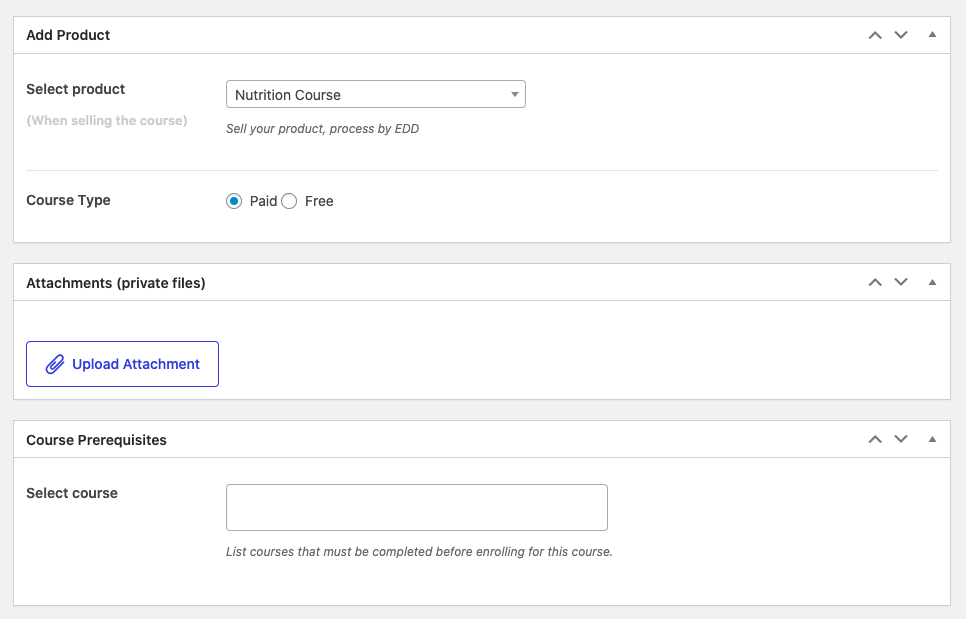This screenshot has height=619, width=966.
Task: Select the Free course type
Action: tap(289, 201)
